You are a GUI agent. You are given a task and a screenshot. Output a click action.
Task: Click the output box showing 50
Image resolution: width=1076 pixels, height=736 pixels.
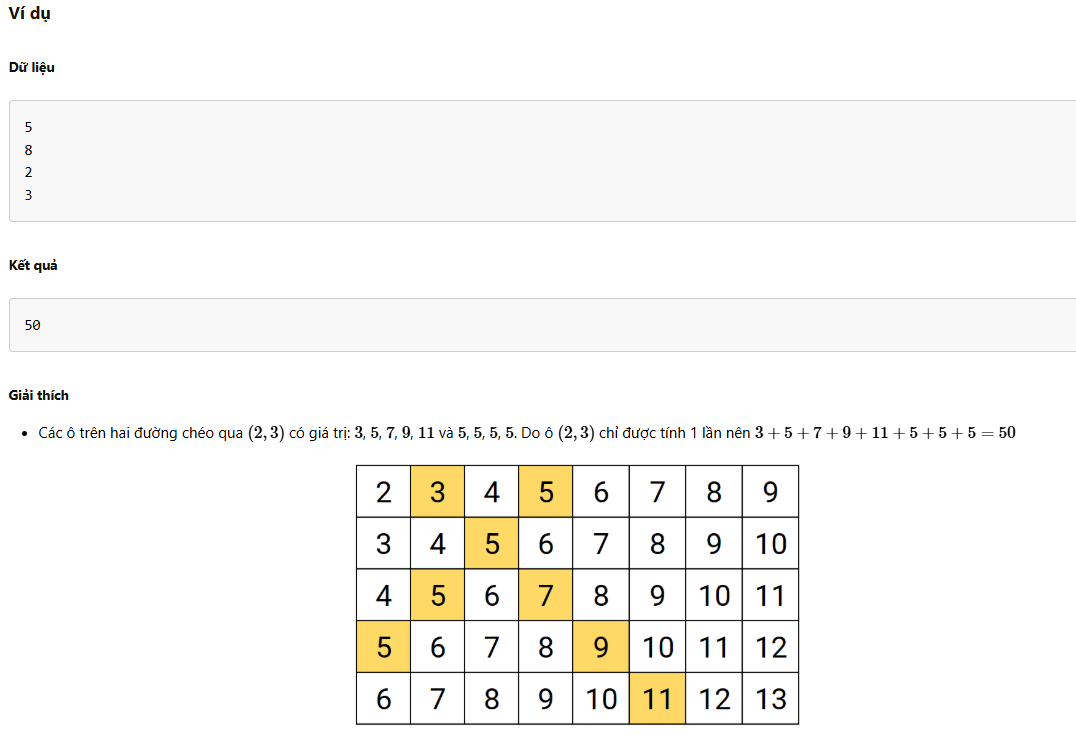point(542,325)
